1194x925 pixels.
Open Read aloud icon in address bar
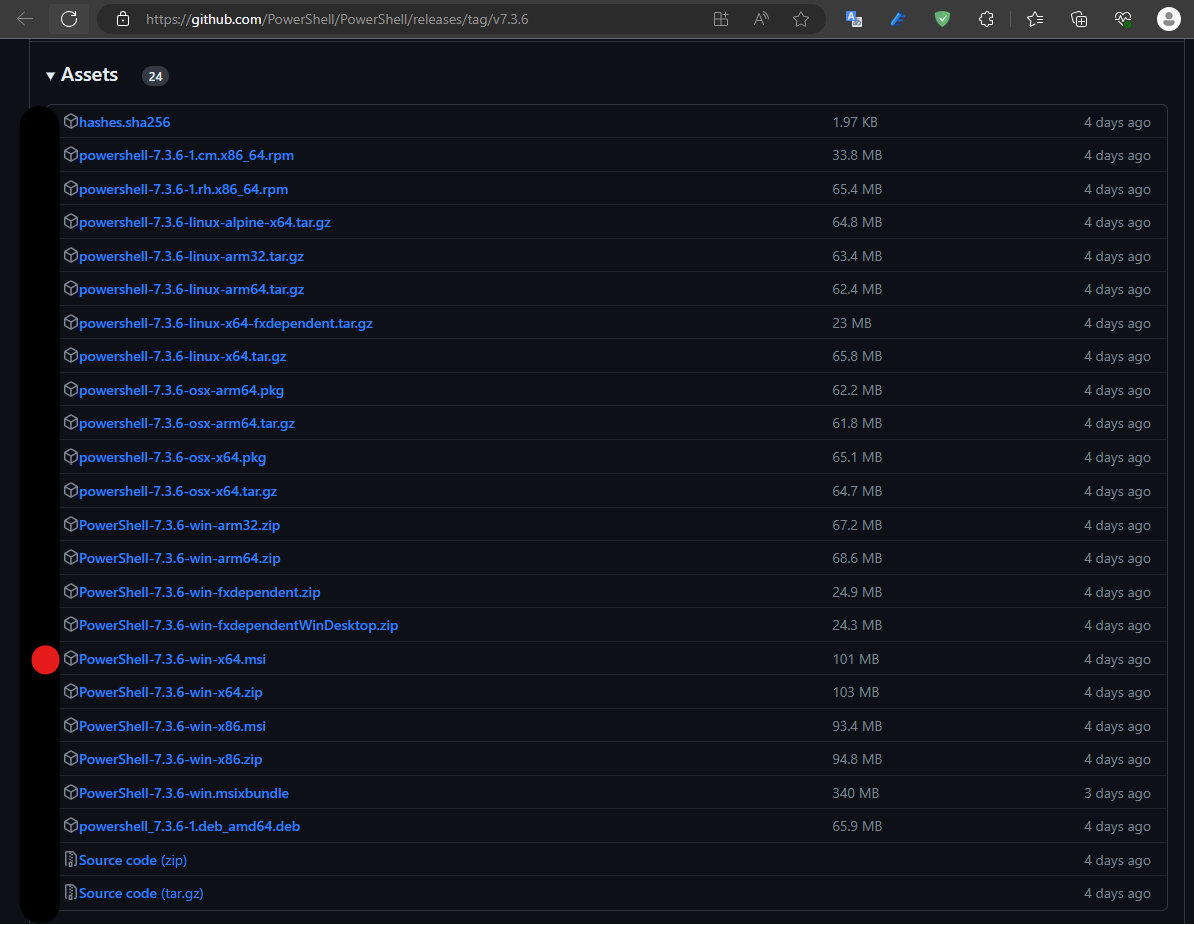click(761, 19)
